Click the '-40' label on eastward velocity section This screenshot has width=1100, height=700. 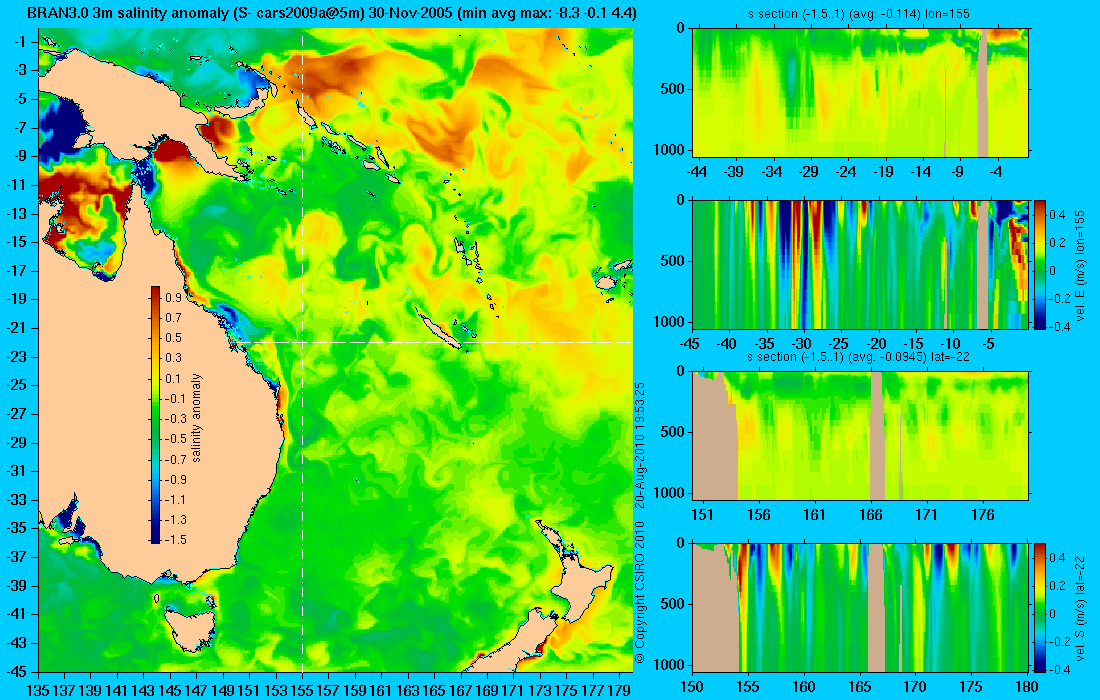(x=727, y=344)
